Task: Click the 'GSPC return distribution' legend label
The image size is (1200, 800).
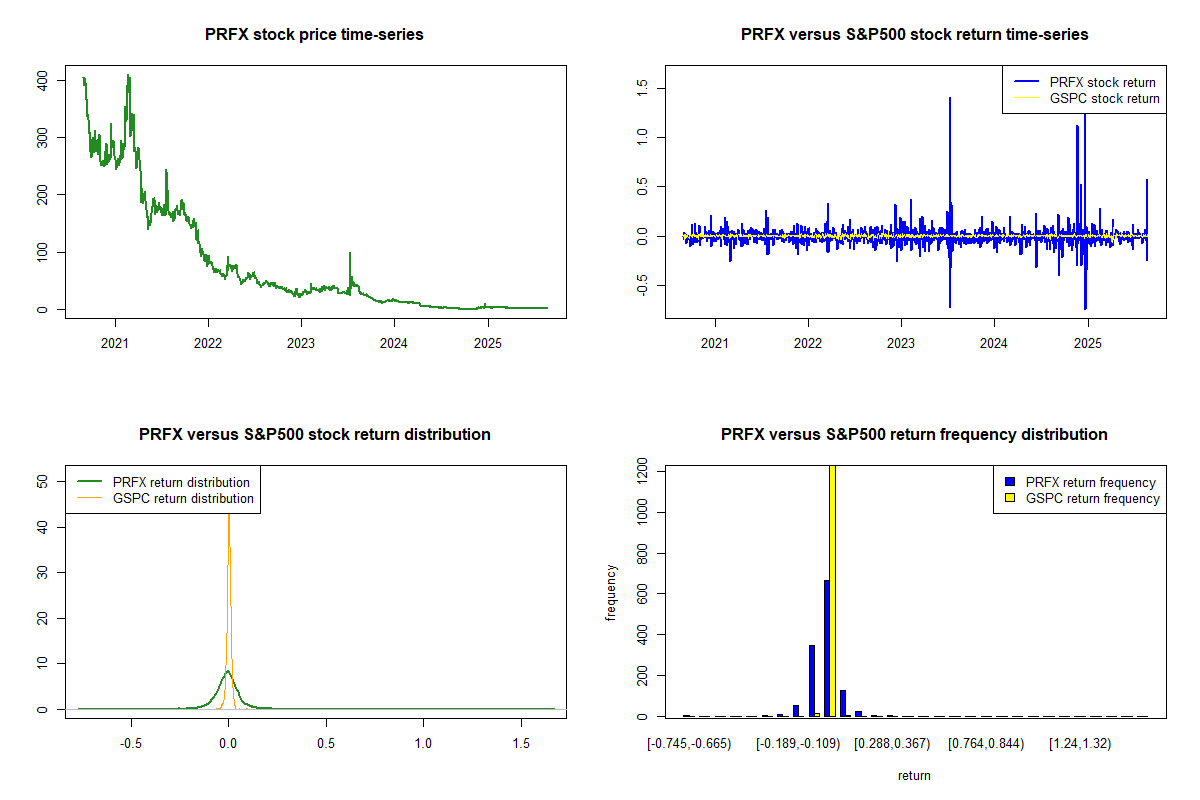Action: (x=183, y=498)
